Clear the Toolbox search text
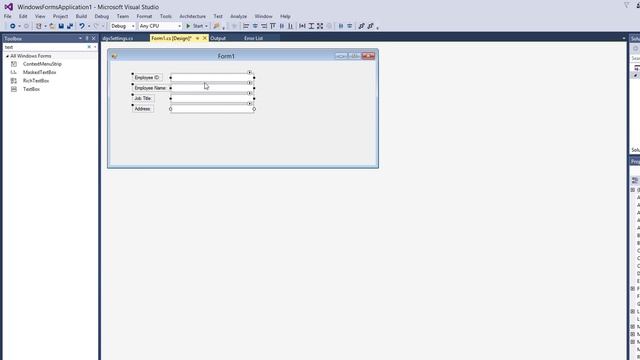This screenshot has width=640, height=360. (x=89, y=47)
